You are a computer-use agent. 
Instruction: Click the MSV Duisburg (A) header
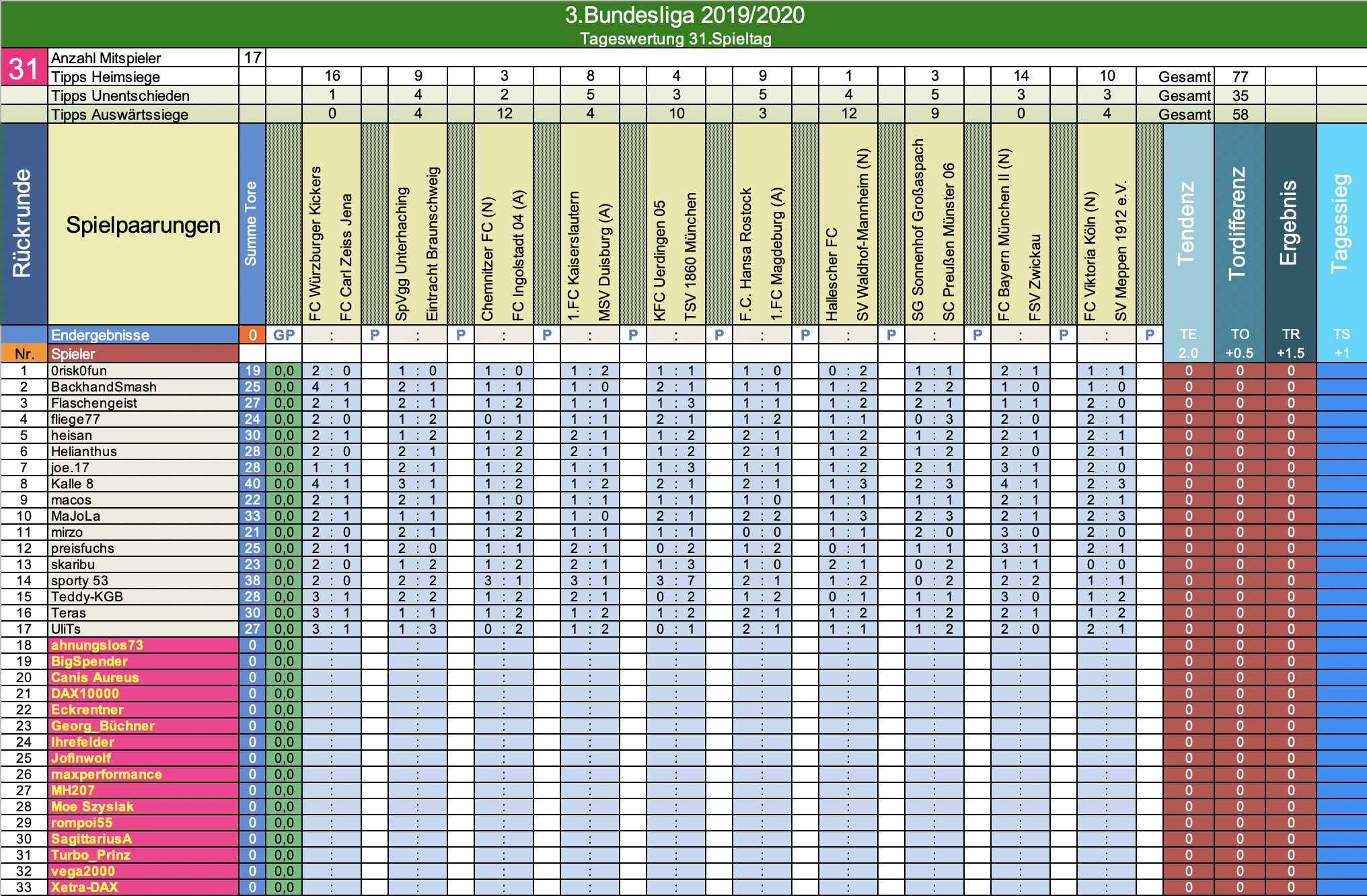604,263
